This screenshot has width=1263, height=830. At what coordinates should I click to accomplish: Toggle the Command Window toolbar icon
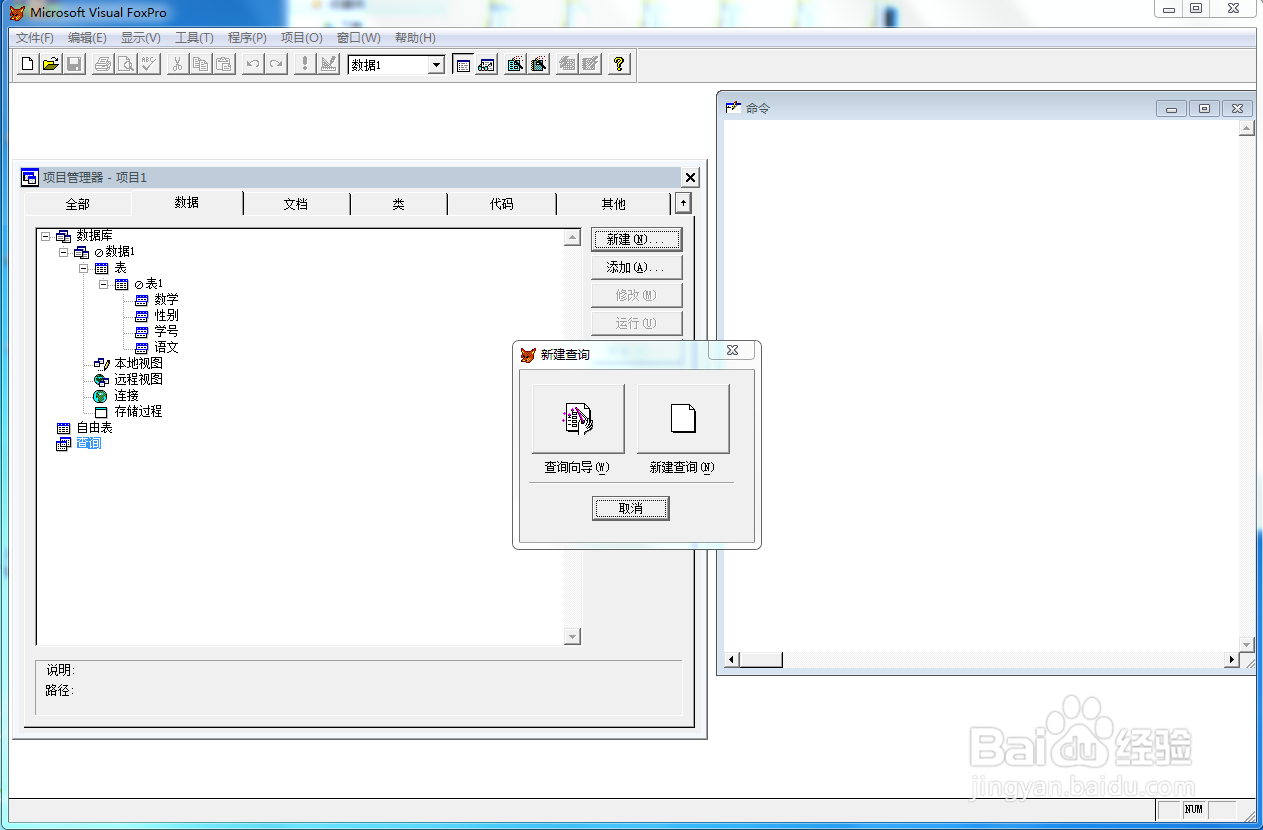tap(463, 64)
